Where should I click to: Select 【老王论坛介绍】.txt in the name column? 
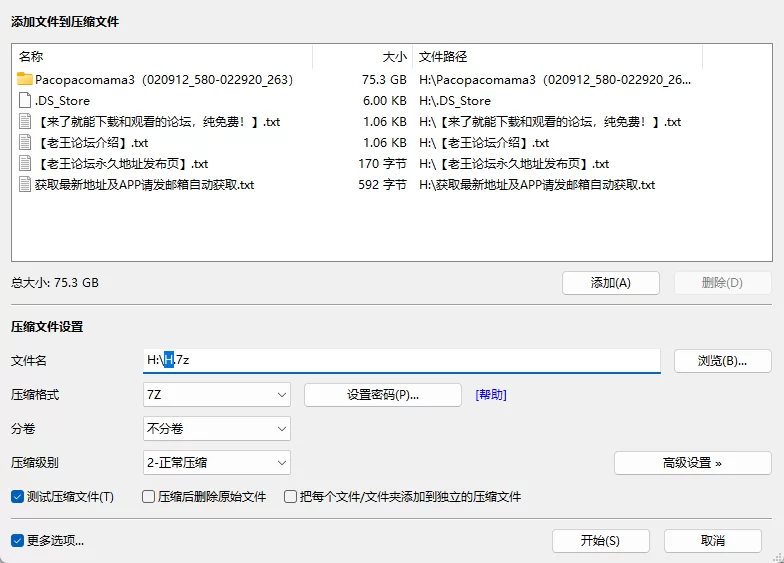92,142
